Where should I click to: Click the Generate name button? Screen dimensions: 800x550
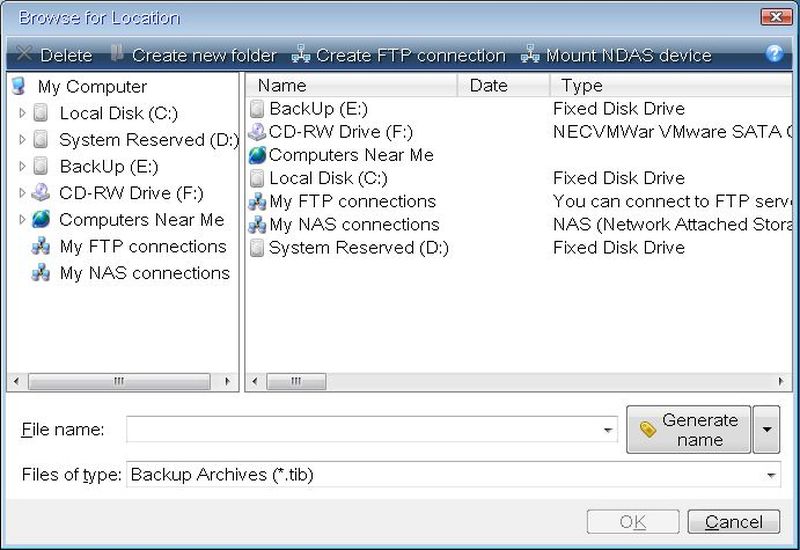click(688, 429)
